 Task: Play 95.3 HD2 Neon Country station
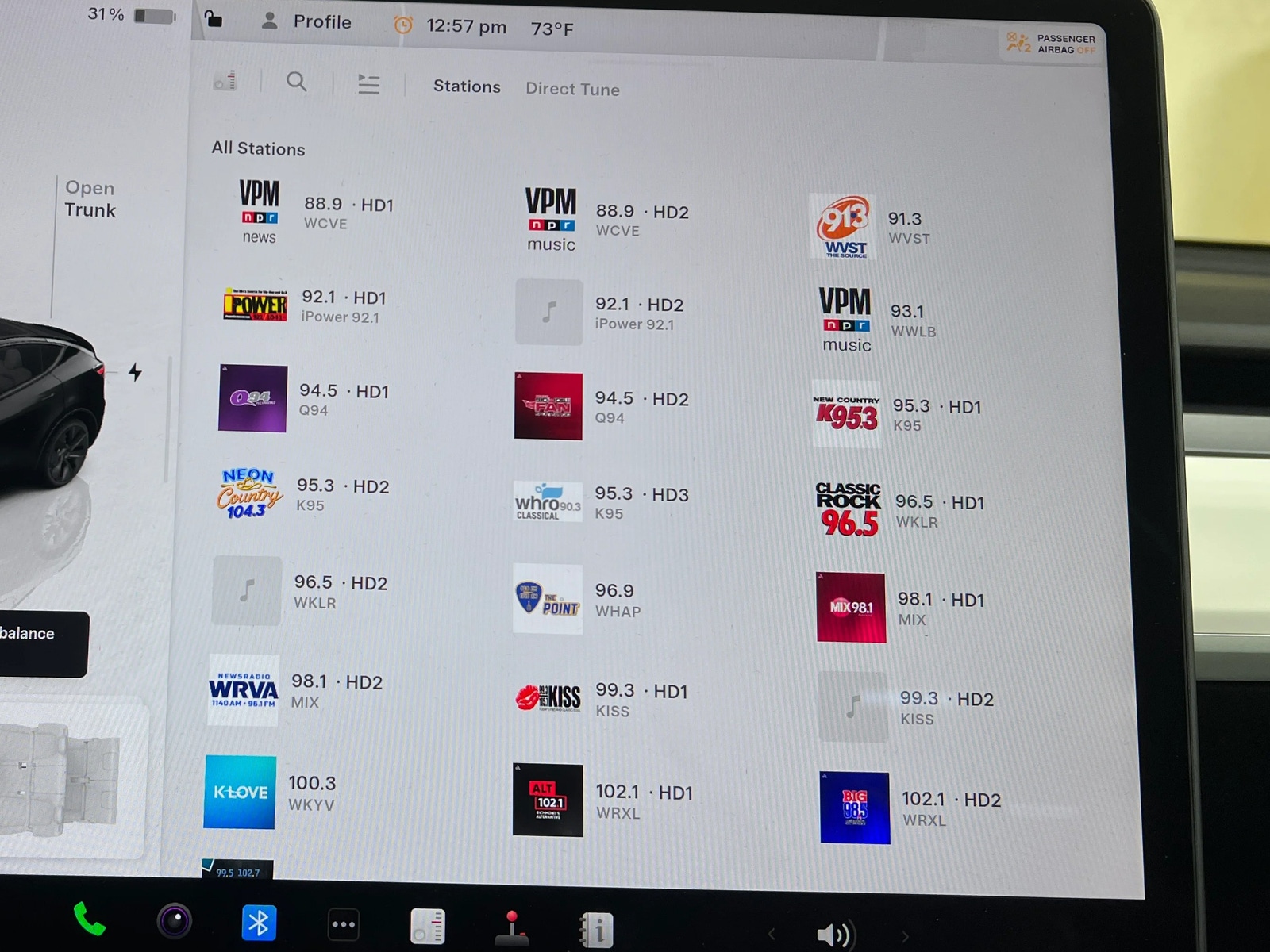click(x=302, y=494)
